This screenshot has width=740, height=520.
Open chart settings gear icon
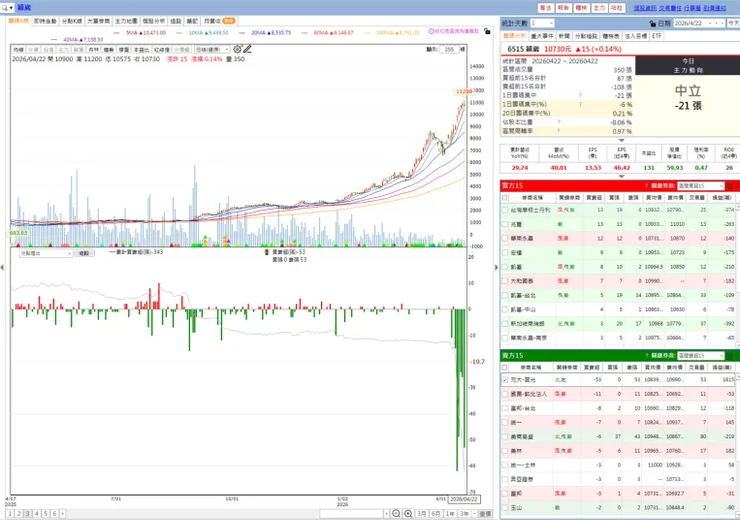(x=237, y=49)
